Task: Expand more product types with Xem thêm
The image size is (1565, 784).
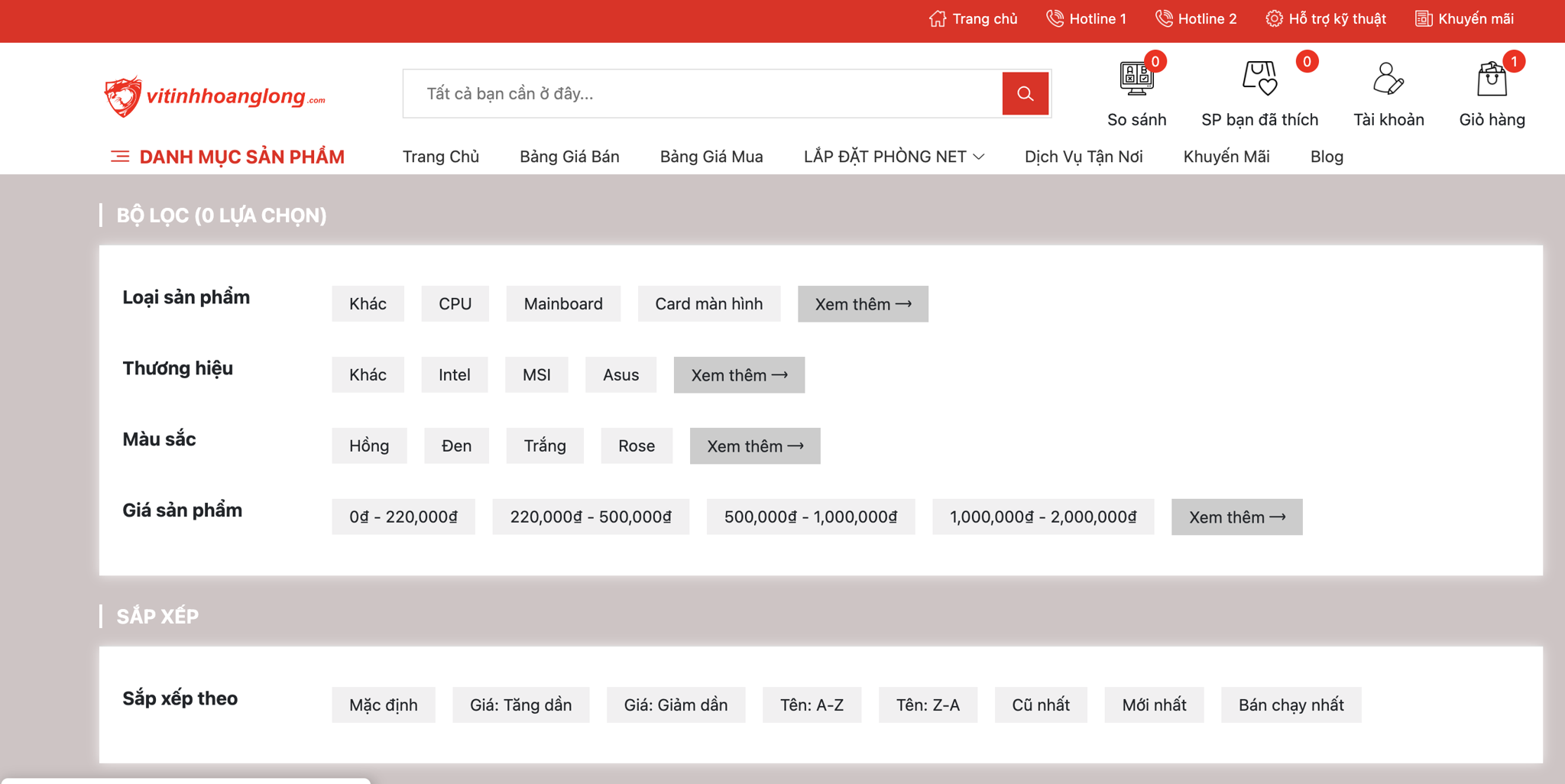Action: click(862, 304)
